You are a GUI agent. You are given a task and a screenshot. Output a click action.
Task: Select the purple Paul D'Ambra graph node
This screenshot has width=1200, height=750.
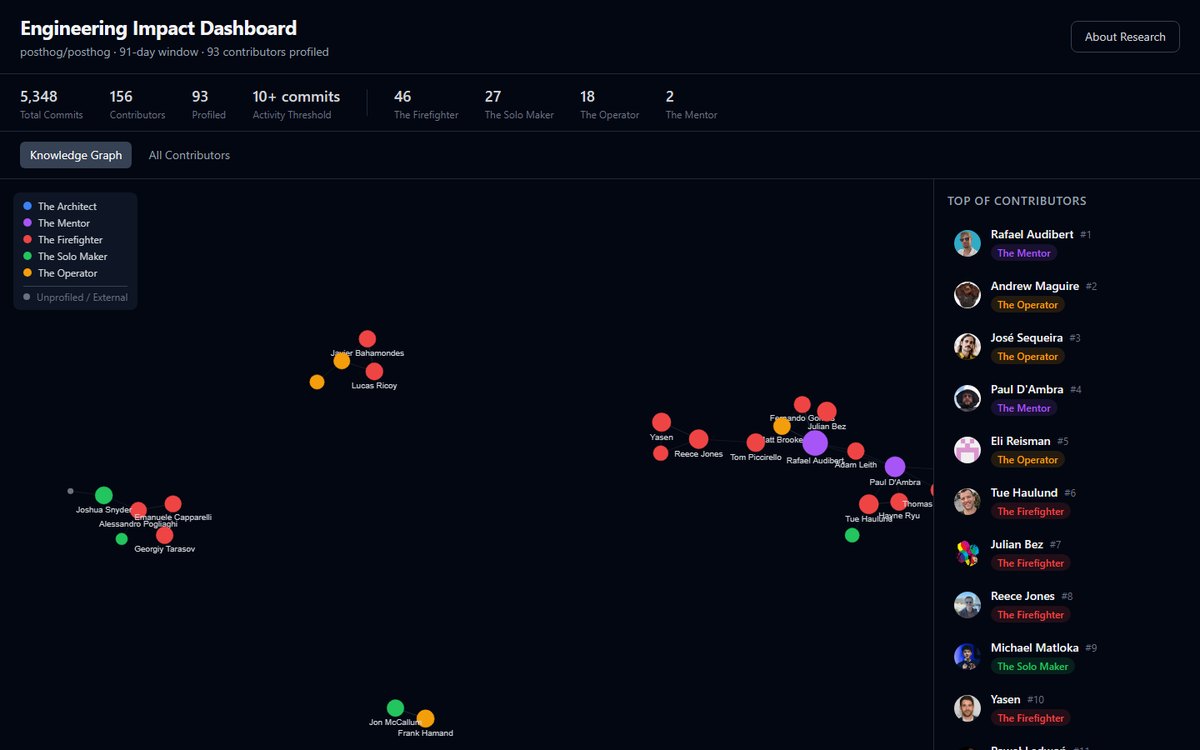895,467
